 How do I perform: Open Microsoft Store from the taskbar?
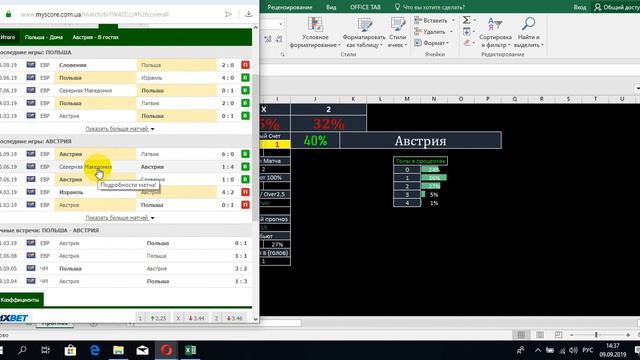click(x=70, y=350)
